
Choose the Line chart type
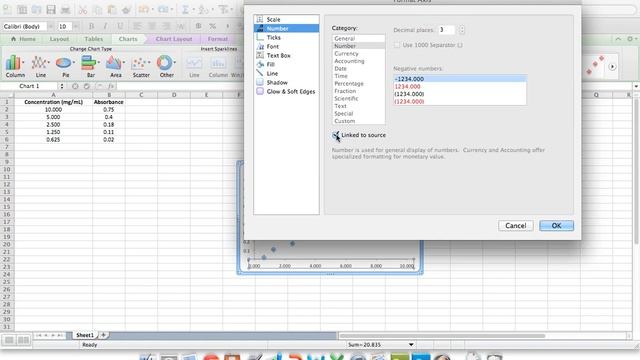[40, 66]
